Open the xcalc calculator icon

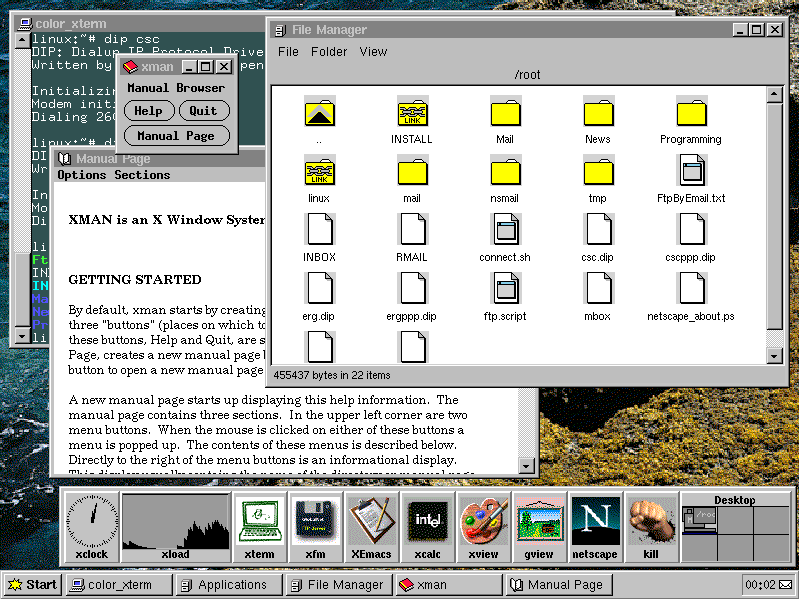click(x=428, y=525)
